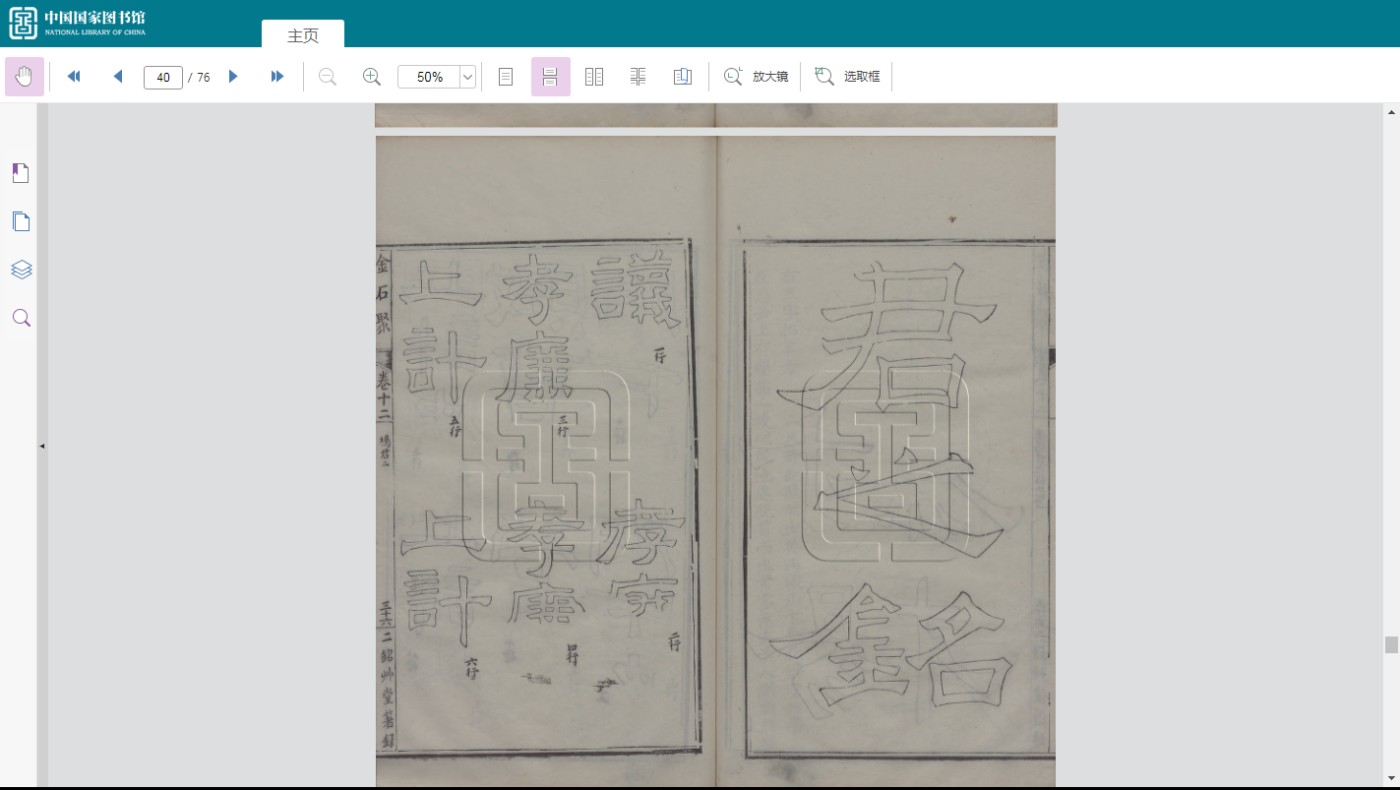Image resolution: width=1400 pixels, height=790 pixels.
Task: Collapse the left sidebar with arrow
Action: [x=42, y=446]
